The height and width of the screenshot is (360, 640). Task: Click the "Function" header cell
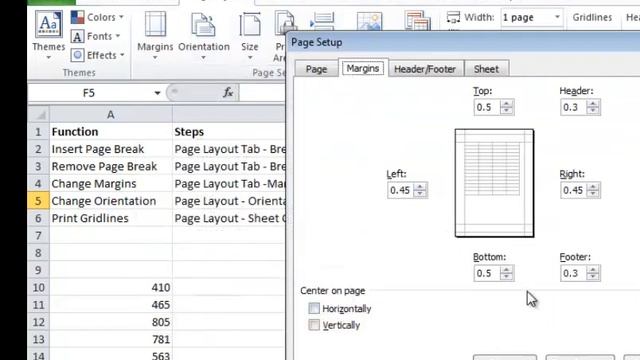tap(111, 132)
